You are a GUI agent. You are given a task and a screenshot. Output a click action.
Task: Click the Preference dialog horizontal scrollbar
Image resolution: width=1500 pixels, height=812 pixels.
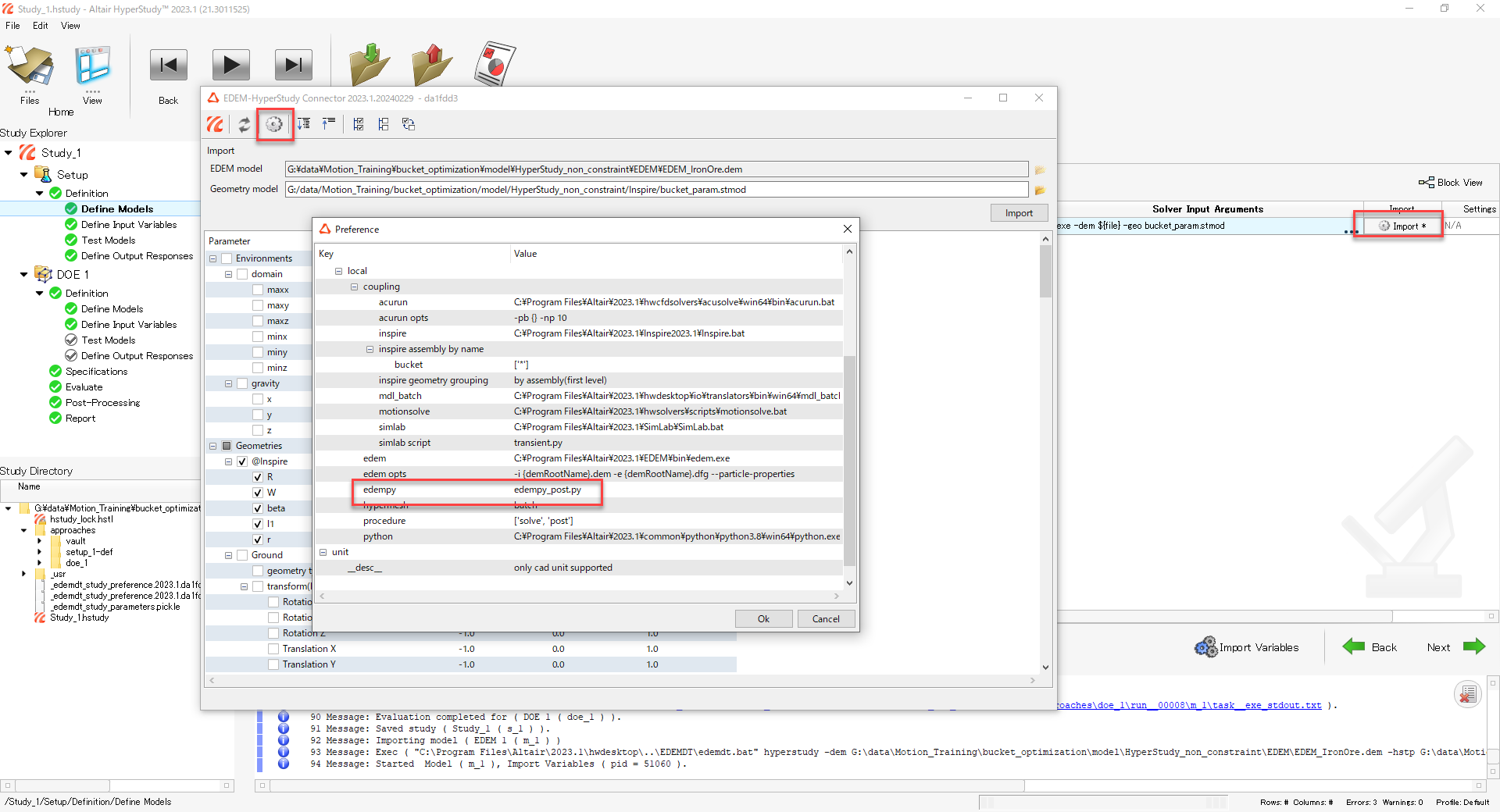click(x=580, y=596)
